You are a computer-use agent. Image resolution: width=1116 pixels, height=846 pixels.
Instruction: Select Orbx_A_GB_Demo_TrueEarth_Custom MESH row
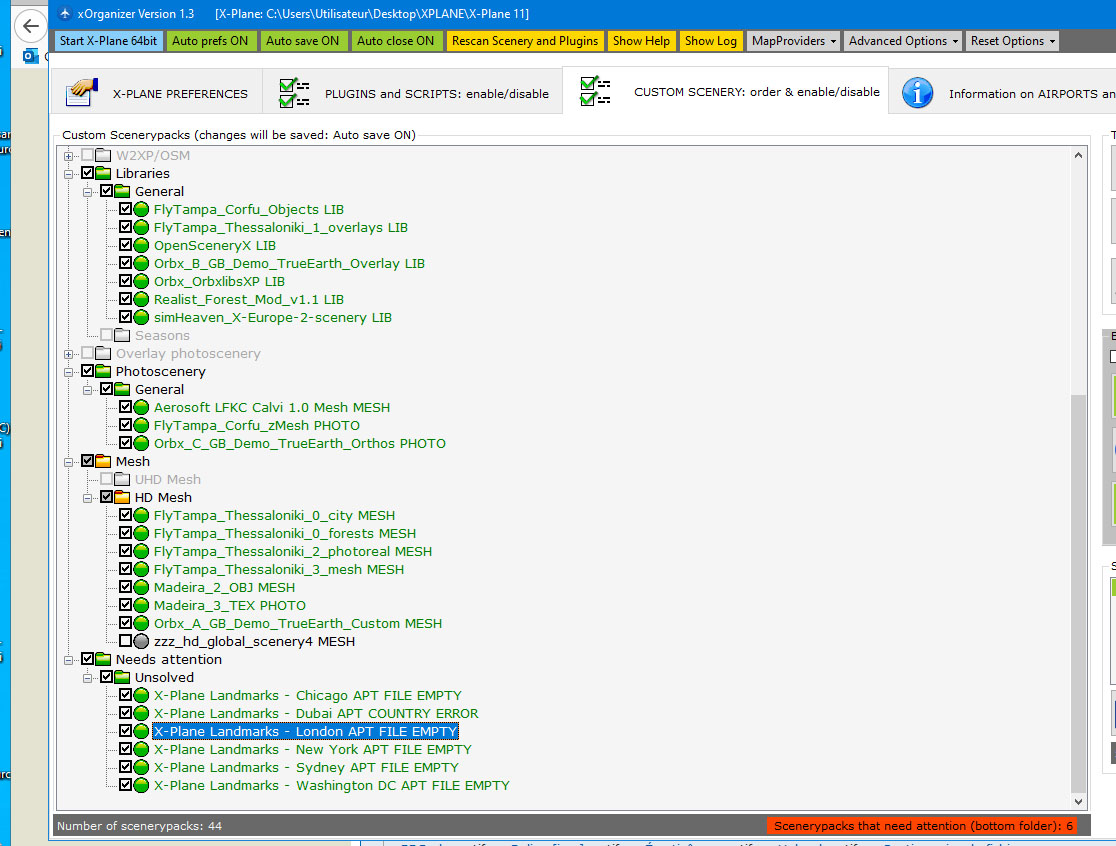tap(298, 623)
